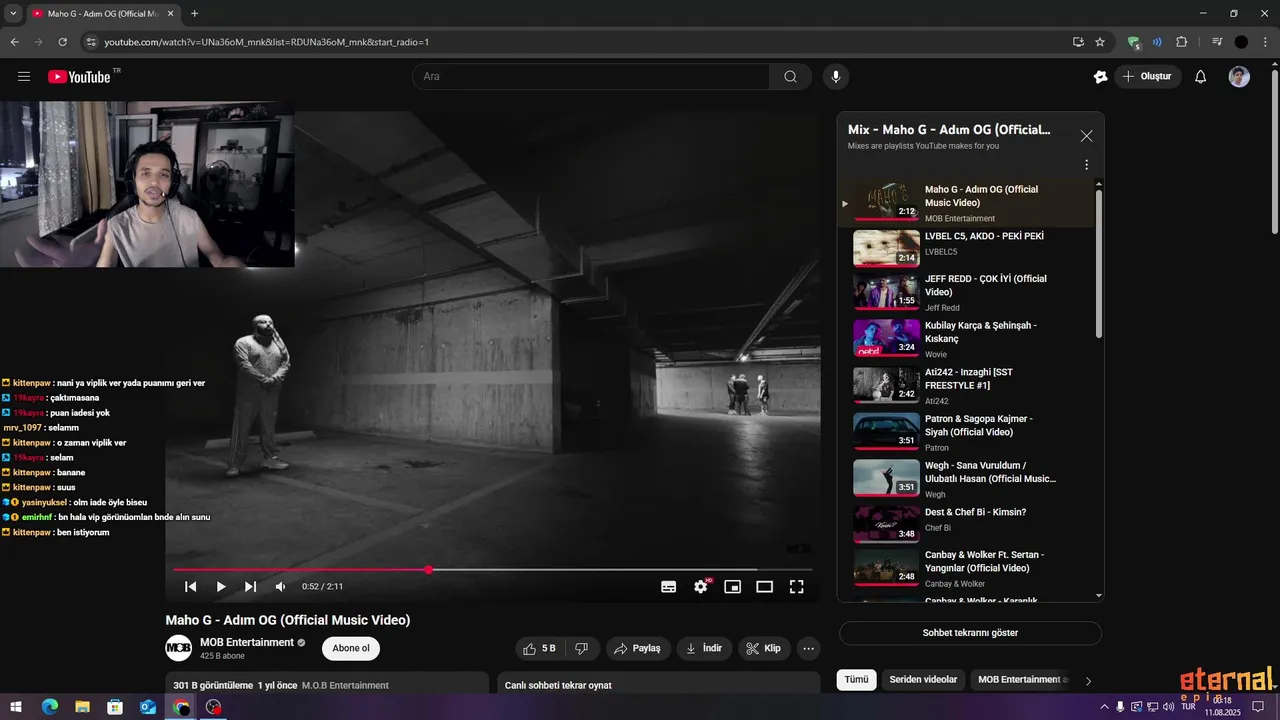This screenshot has height=720, width=1280.
Task: Select the MOB Entertainment filter chip
Action: click(1020, 680)
